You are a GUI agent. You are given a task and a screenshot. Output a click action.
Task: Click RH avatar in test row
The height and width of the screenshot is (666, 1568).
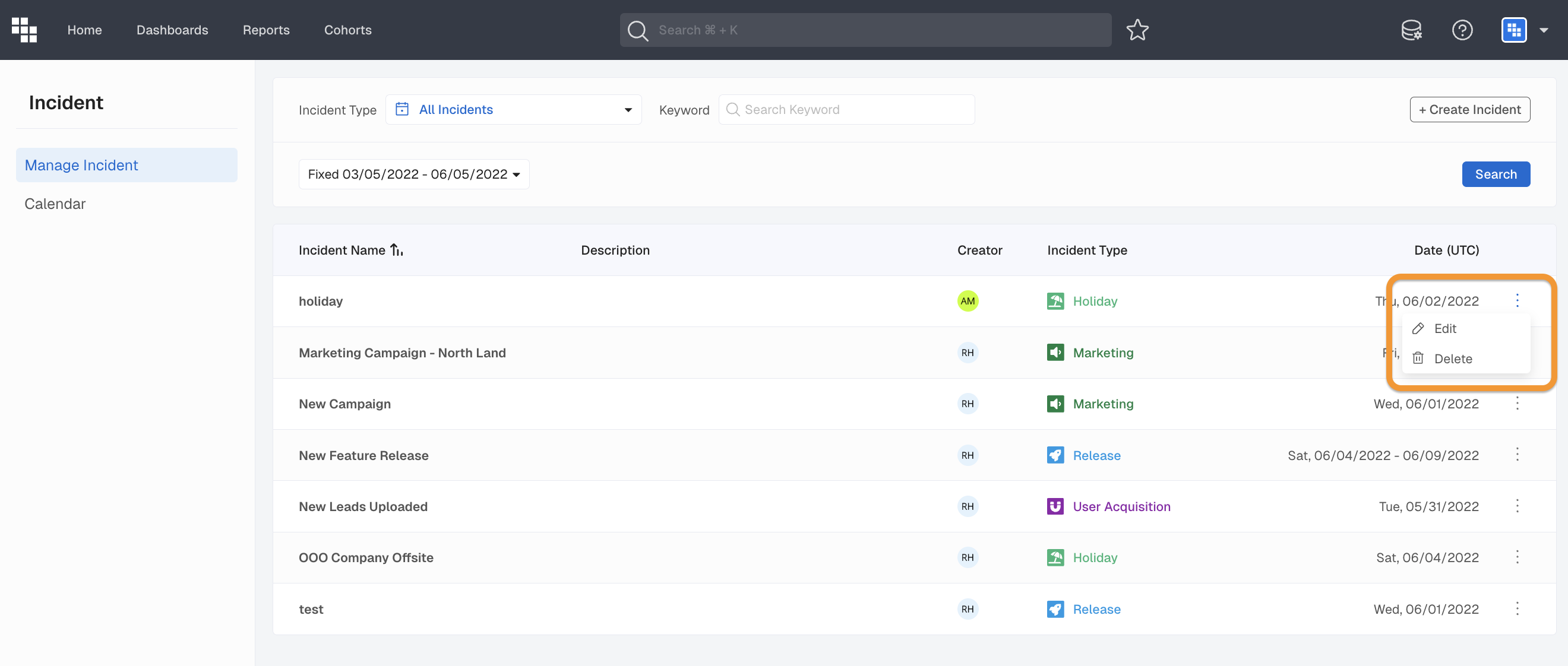(x=967, y=610)
